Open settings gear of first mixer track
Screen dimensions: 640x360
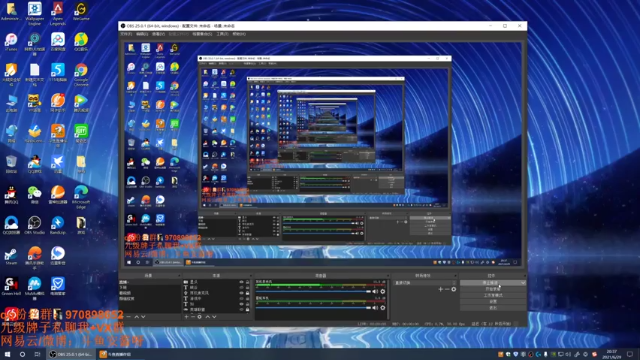click(x=383, y=291)
